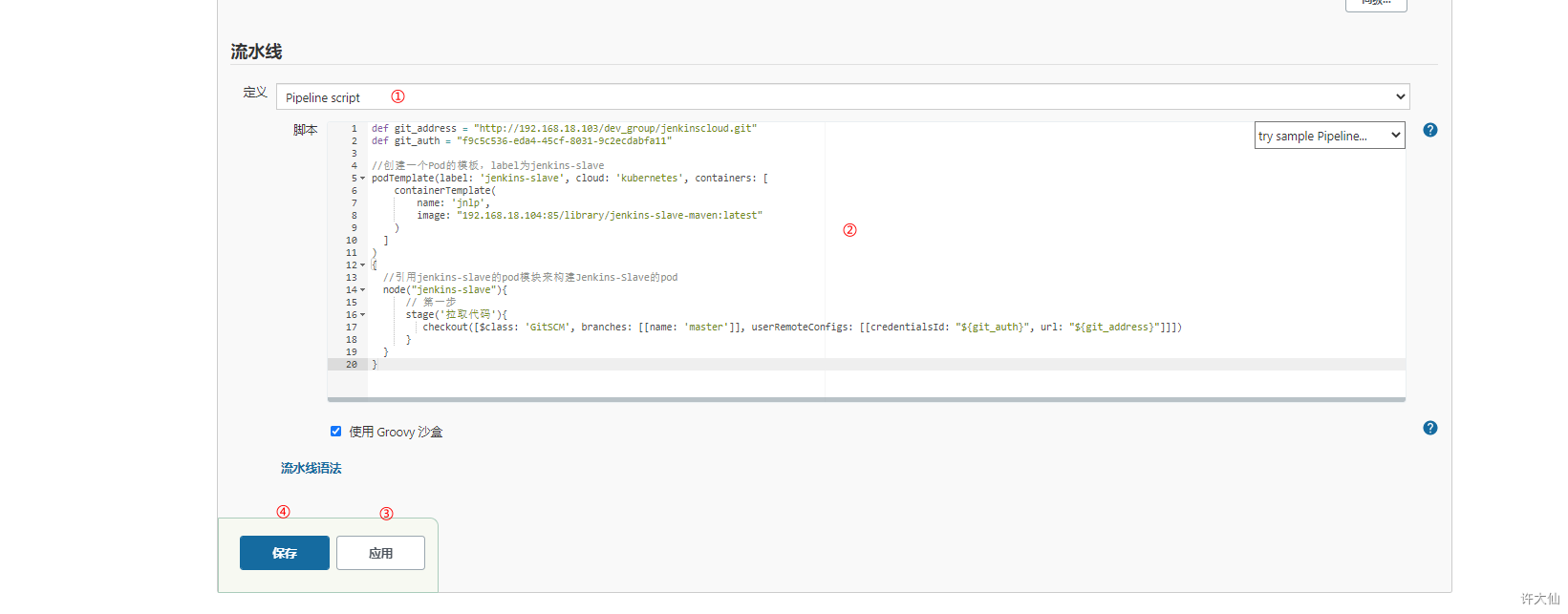Open help for the pipeline script field
1568x614 pixels.
point(1429,130)
